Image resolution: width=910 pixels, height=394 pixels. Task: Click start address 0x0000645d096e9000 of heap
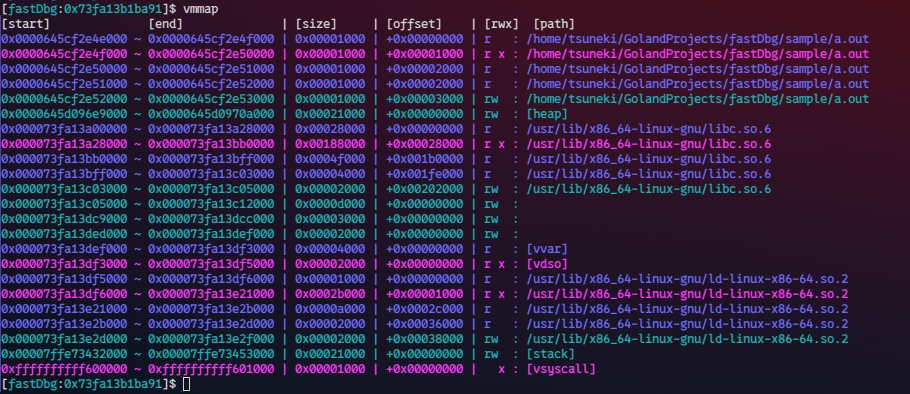pos(63,114)
